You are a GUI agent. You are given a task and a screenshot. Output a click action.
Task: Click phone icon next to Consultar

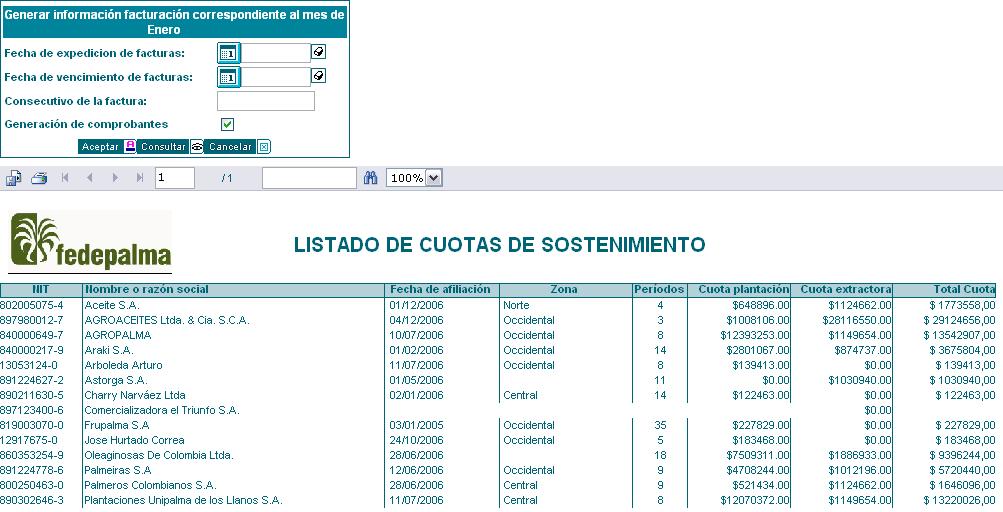tap(197, 147)
